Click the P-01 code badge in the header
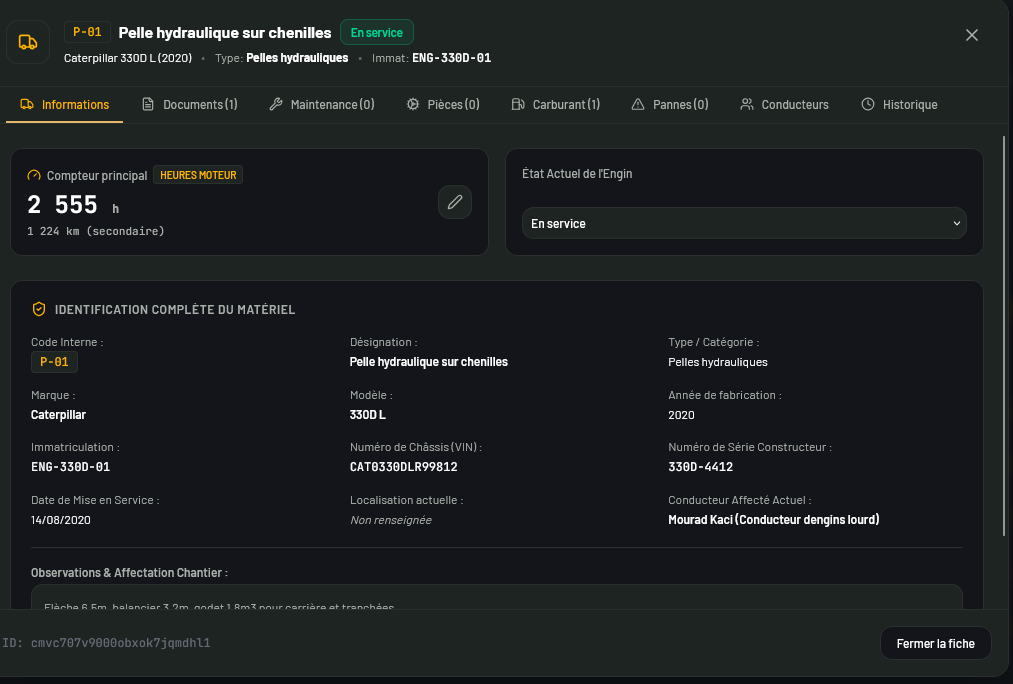Image resolution: width=1013 pixels, height=684 pixels. tap(87, 32)
